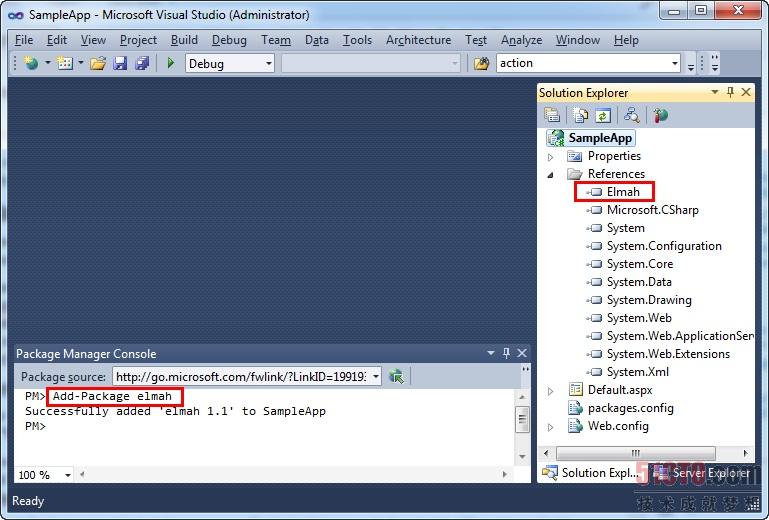The height and width of the screenshot is (520, 769).
Task: Open the New Project icon dropdown arrow
Action: coord(48,63)
